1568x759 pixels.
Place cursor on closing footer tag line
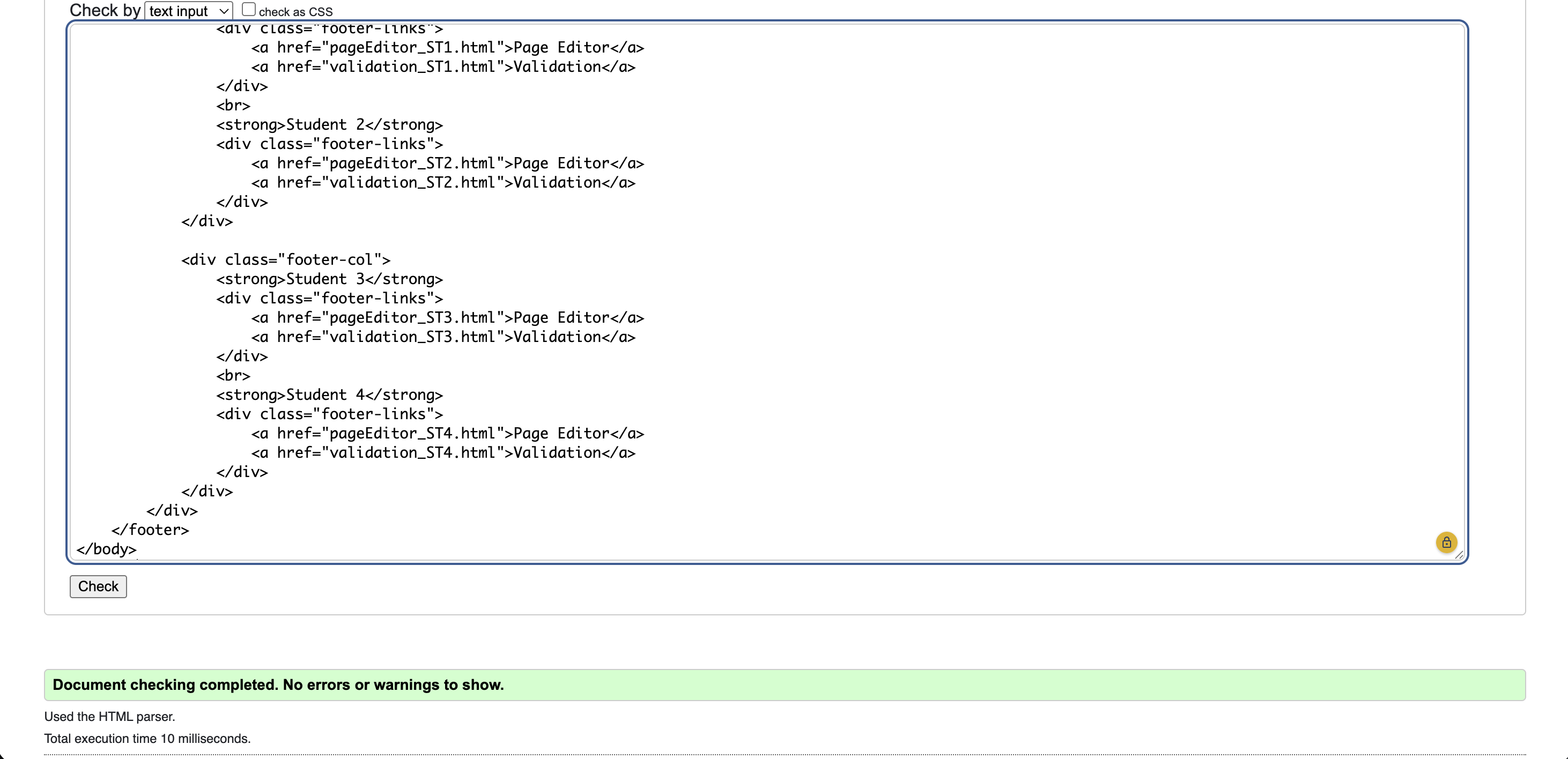click(x=150, y=530)
